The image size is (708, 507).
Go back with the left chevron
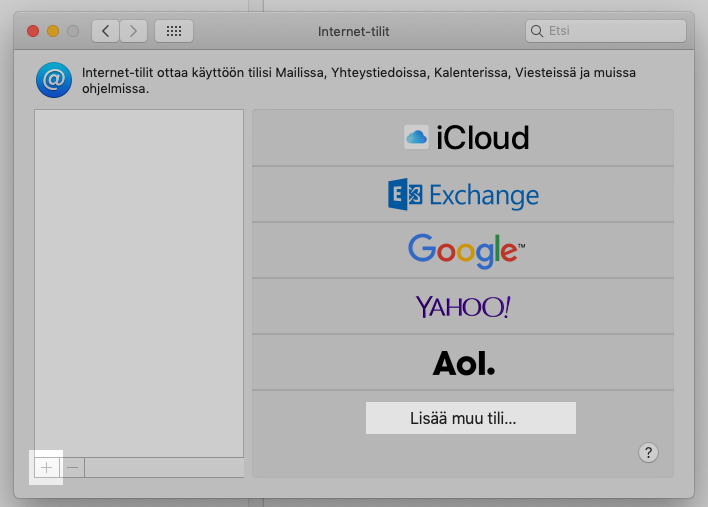point(106,31)
